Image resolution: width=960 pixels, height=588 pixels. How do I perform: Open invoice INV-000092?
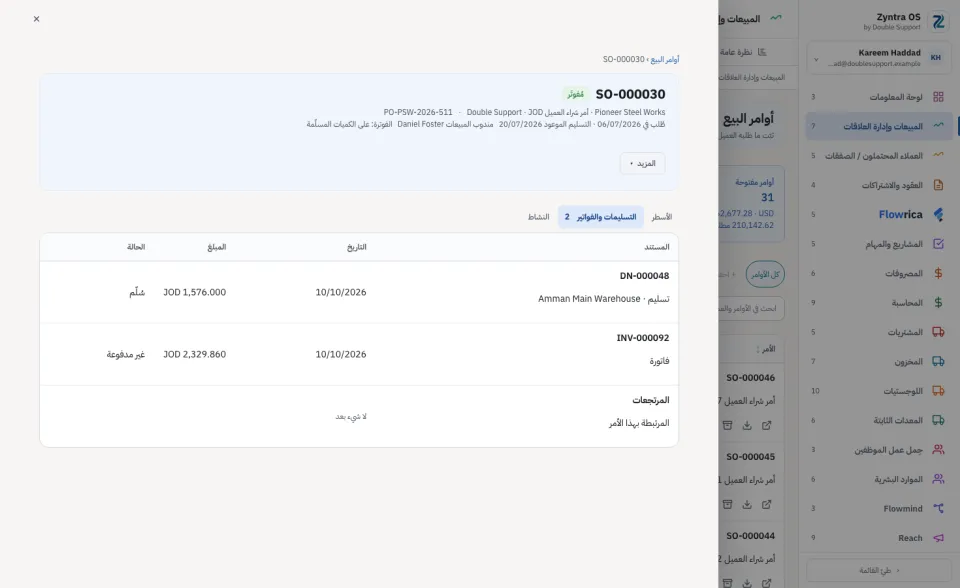pyautogui.click(x=643, y=337)
